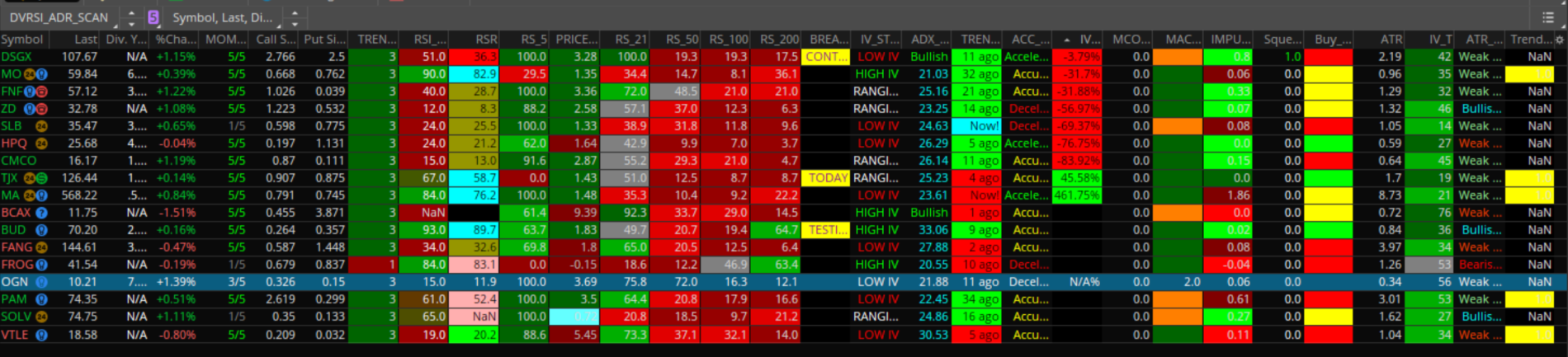Click the 24-hour badge beside FANG
1568x357 pixels.
point(41,247)
